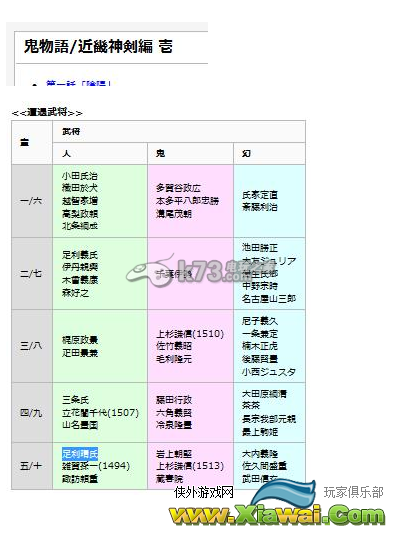Screen dimensions: 397x544
Task: Select 上杉謙信(1510)
Action: [190, 333]
